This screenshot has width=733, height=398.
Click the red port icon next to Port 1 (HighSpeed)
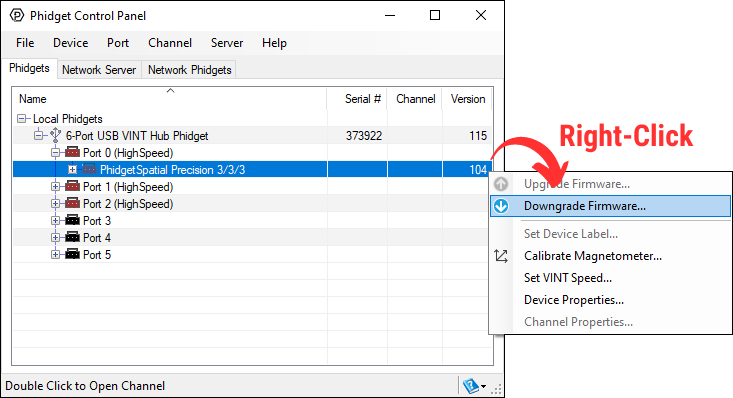click(x=72, y=187)
